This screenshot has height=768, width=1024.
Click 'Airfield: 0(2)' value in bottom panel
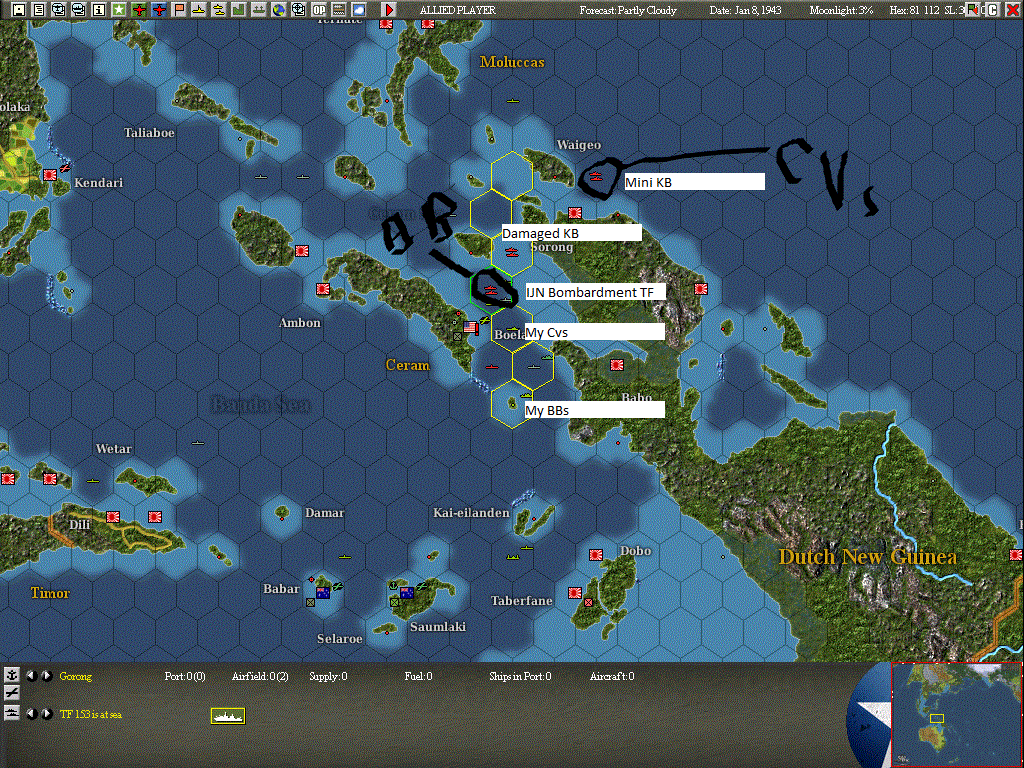[260, 676]
